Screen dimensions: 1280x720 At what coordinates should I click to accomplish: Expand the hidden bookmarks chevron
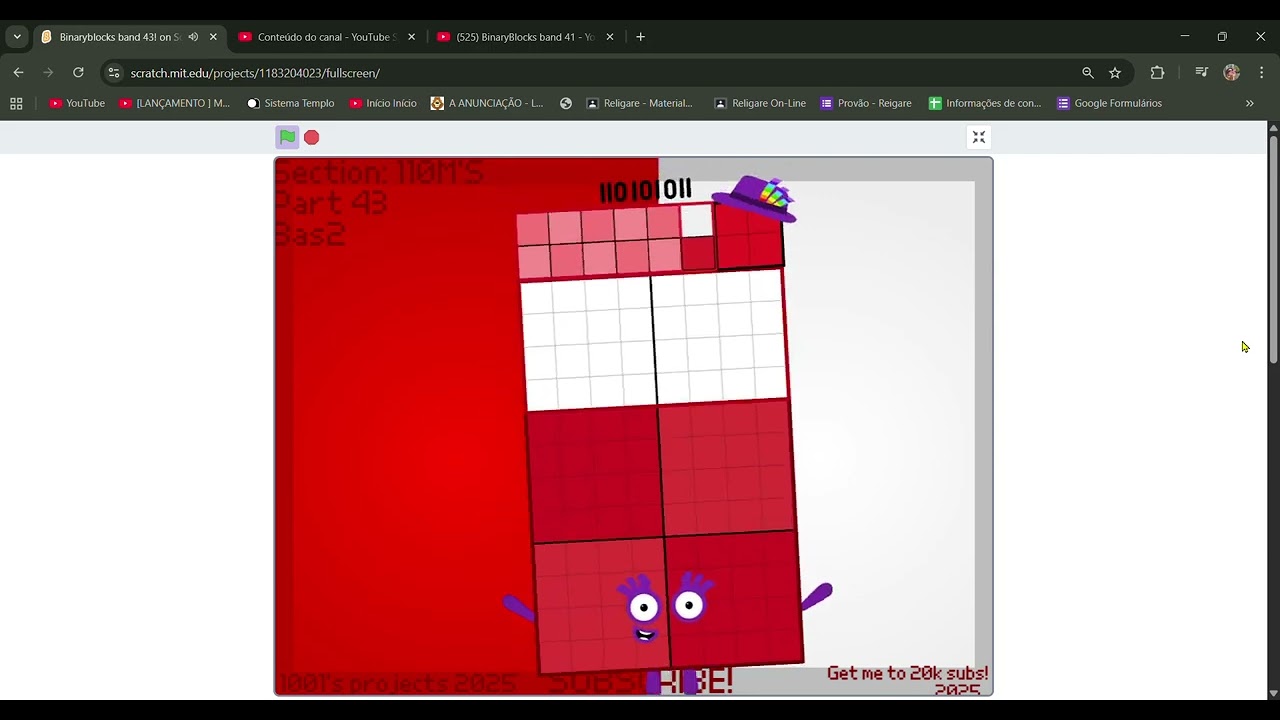click(1249, 103)
